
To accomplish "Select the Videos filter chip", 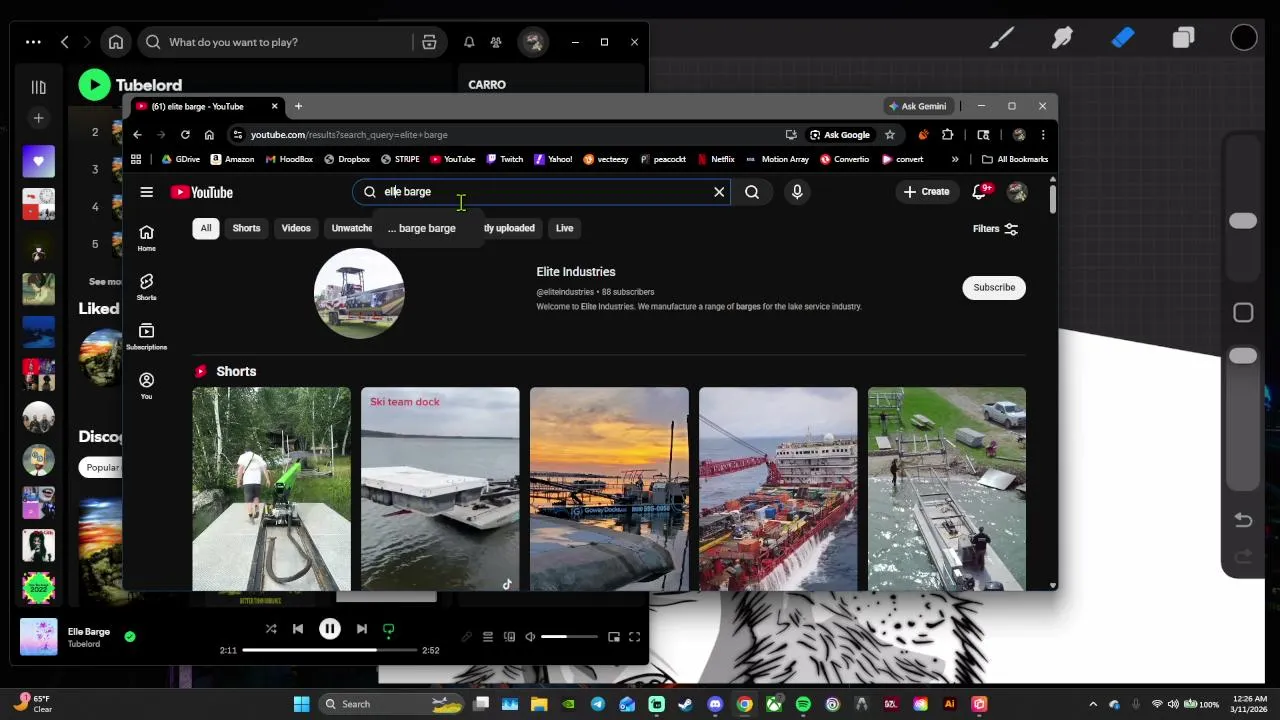I will tap(296, 228).
